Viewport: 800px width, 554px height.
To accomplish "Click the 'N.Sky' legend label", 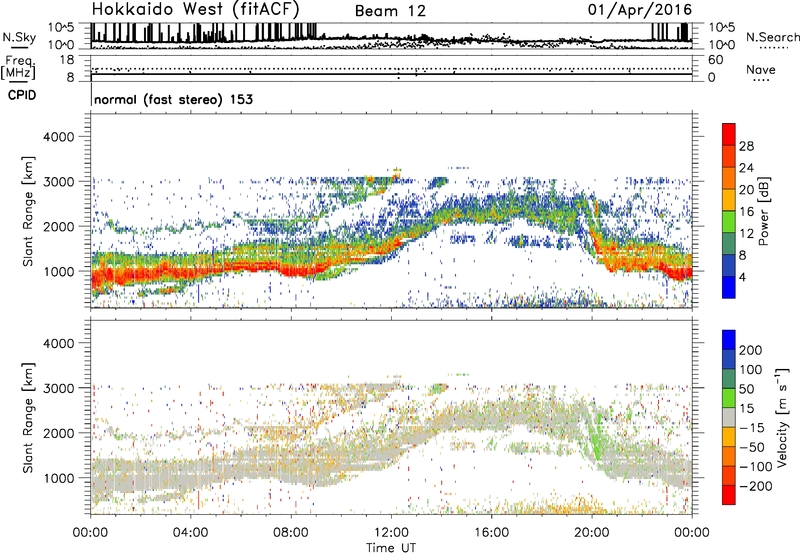I will coord(19,38).
